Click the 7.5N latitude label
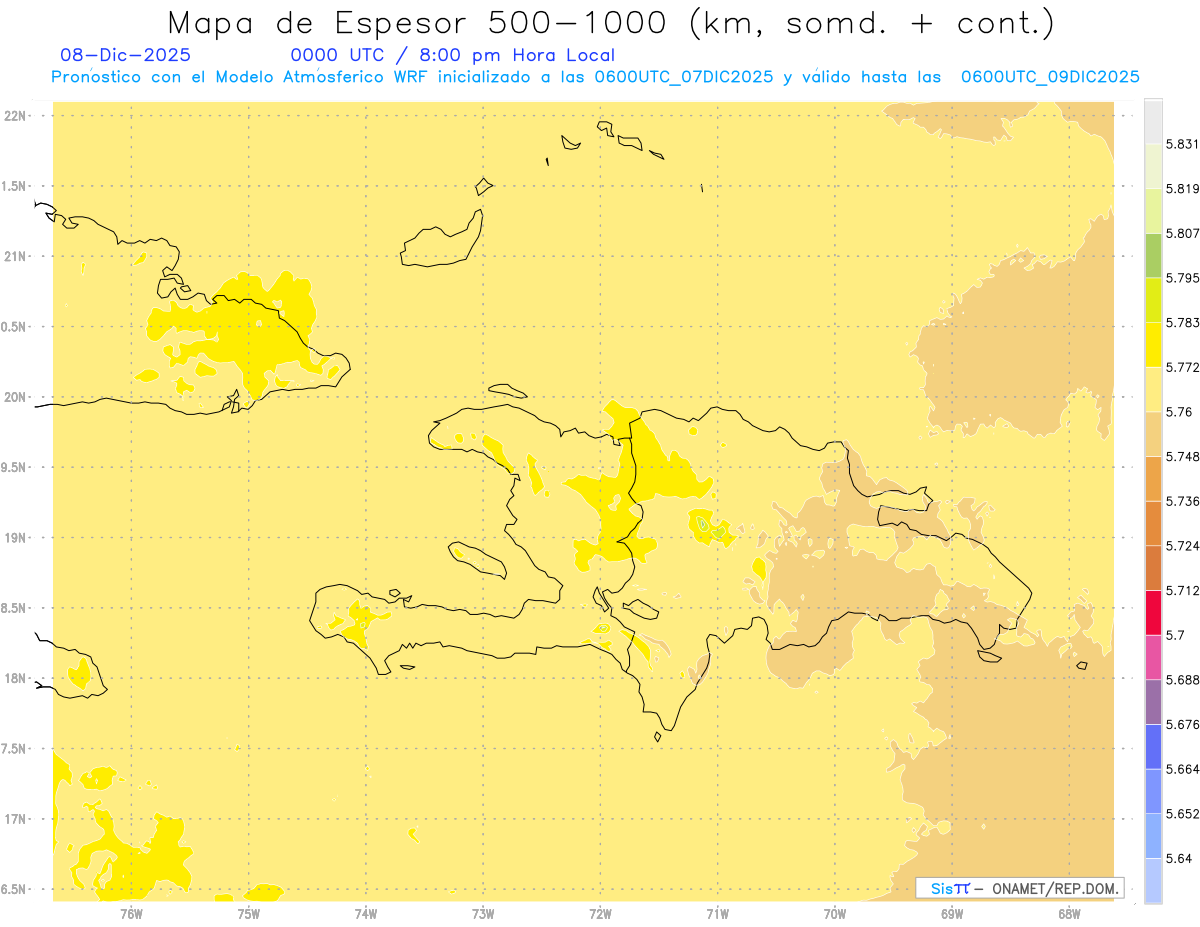Screen dimensions: 1200x927 coord(14,749)
